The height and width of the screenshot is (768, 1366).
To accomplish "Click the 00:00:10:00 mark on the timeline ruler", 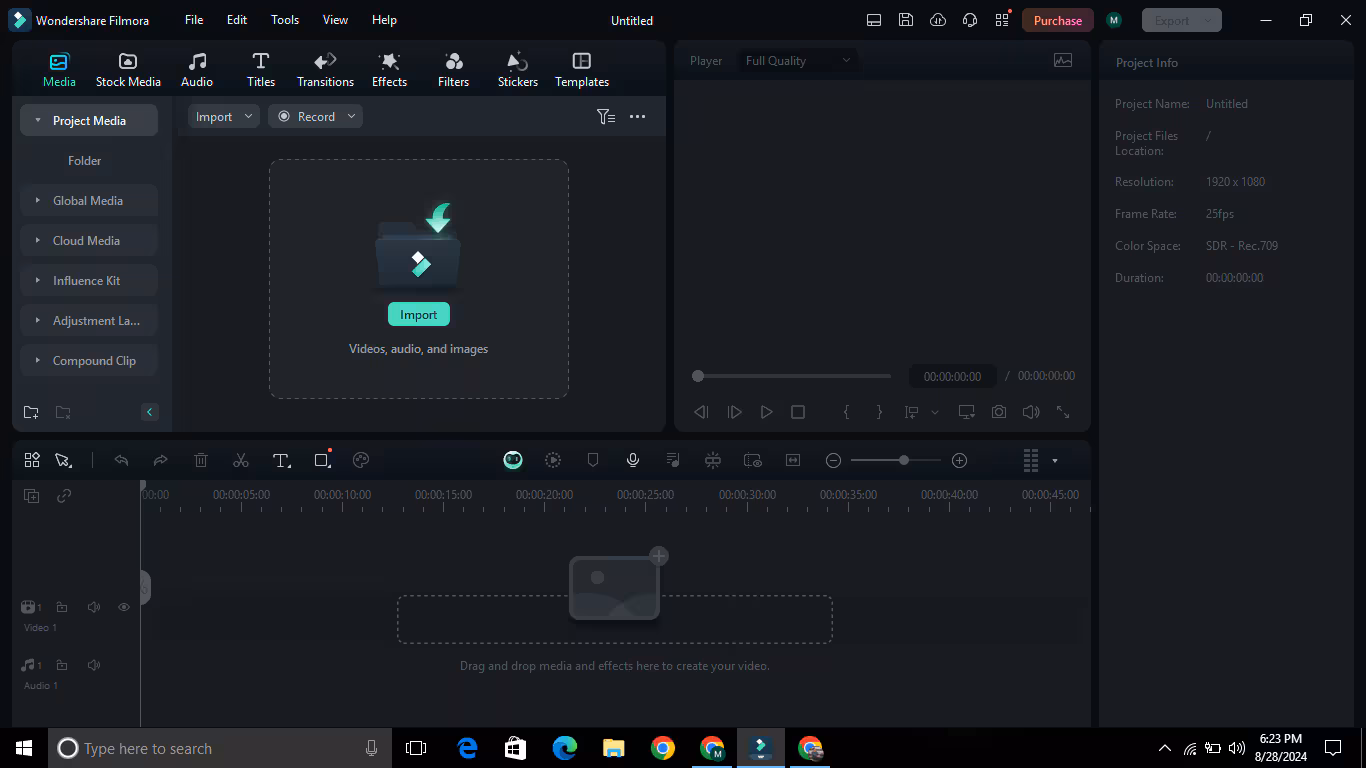I will pos(342,494).
